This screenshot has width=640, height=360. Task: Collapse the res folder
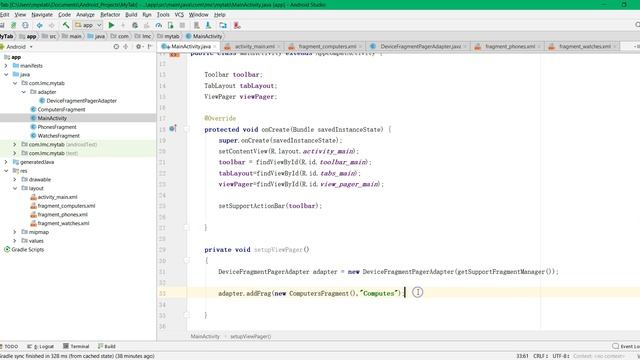[x=6, y=171]
